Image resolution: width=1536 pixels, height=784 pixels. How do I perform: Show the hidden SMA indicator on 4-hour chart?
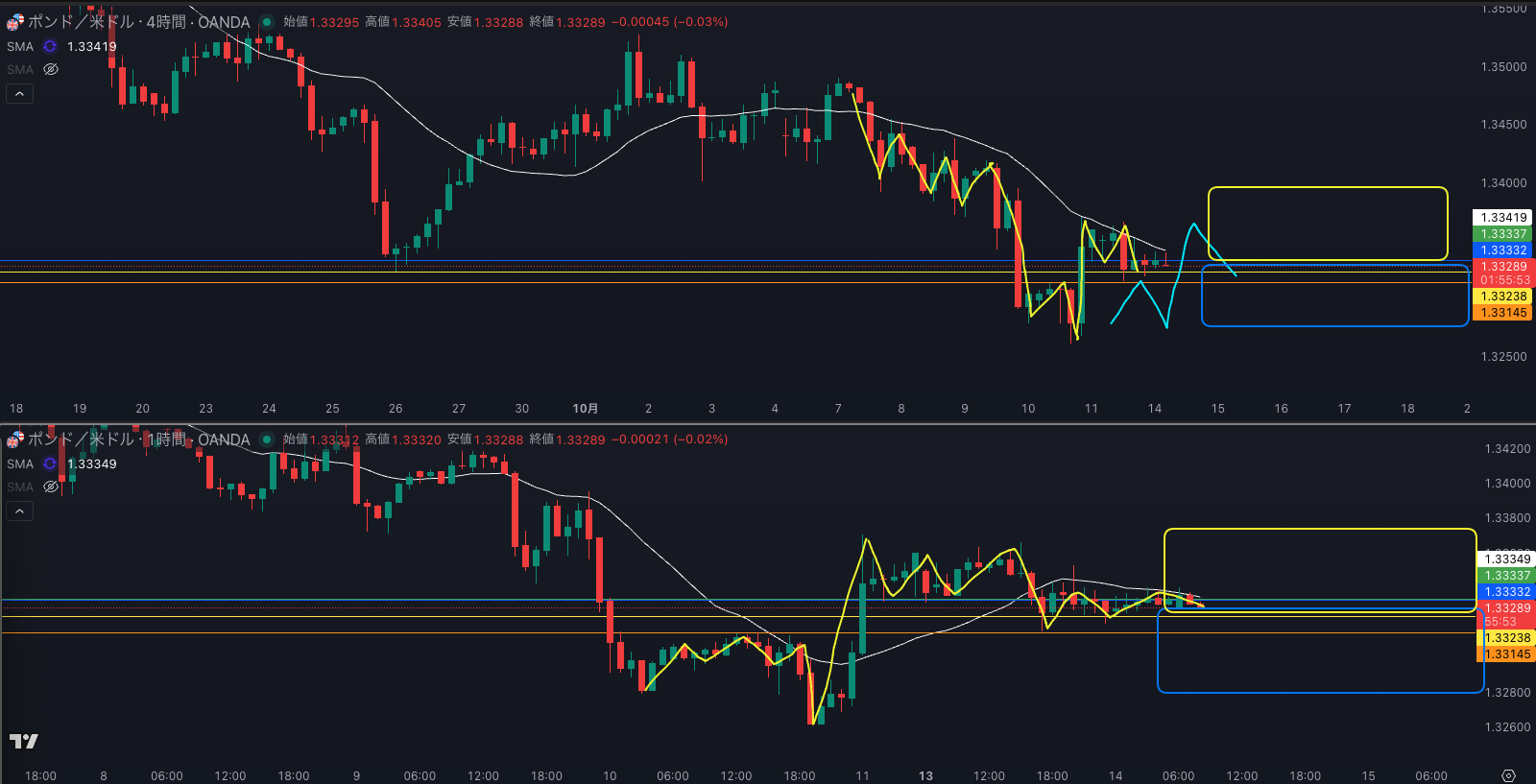coord(51,69)
